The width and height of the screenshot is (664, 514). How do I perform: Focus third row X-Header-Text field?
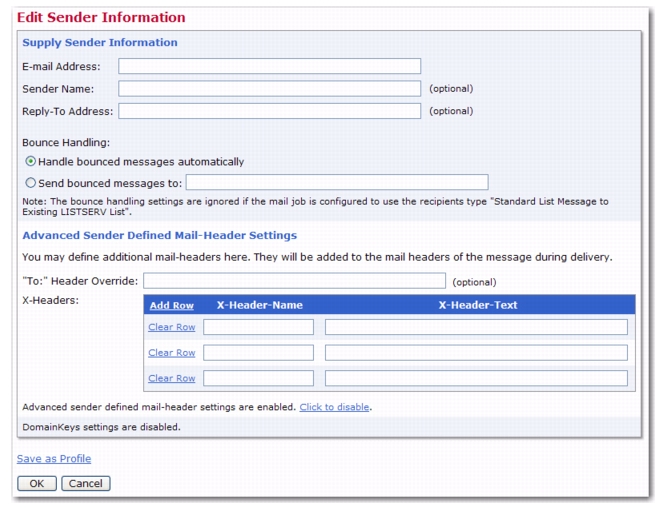pos(476,378)
